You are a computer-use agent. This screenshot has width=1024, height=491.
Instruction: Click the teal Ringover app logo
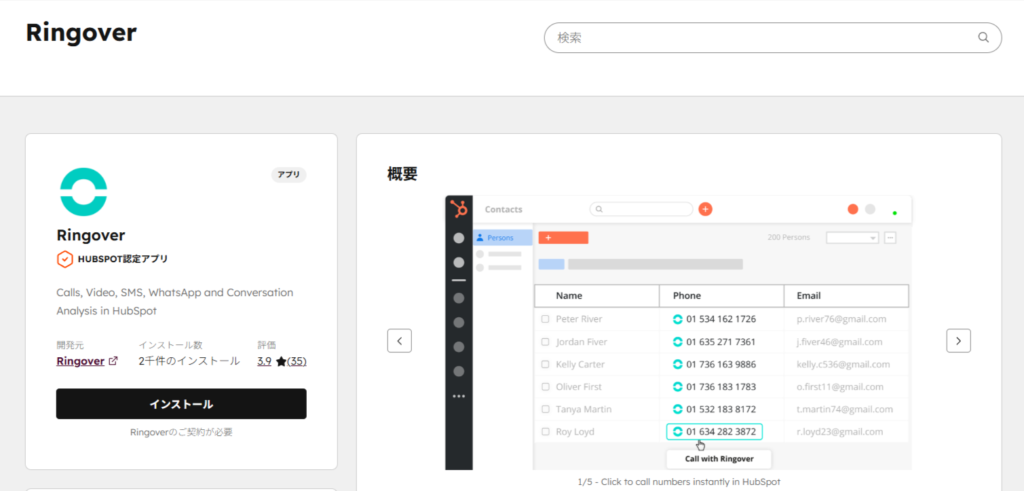(83, 192)
